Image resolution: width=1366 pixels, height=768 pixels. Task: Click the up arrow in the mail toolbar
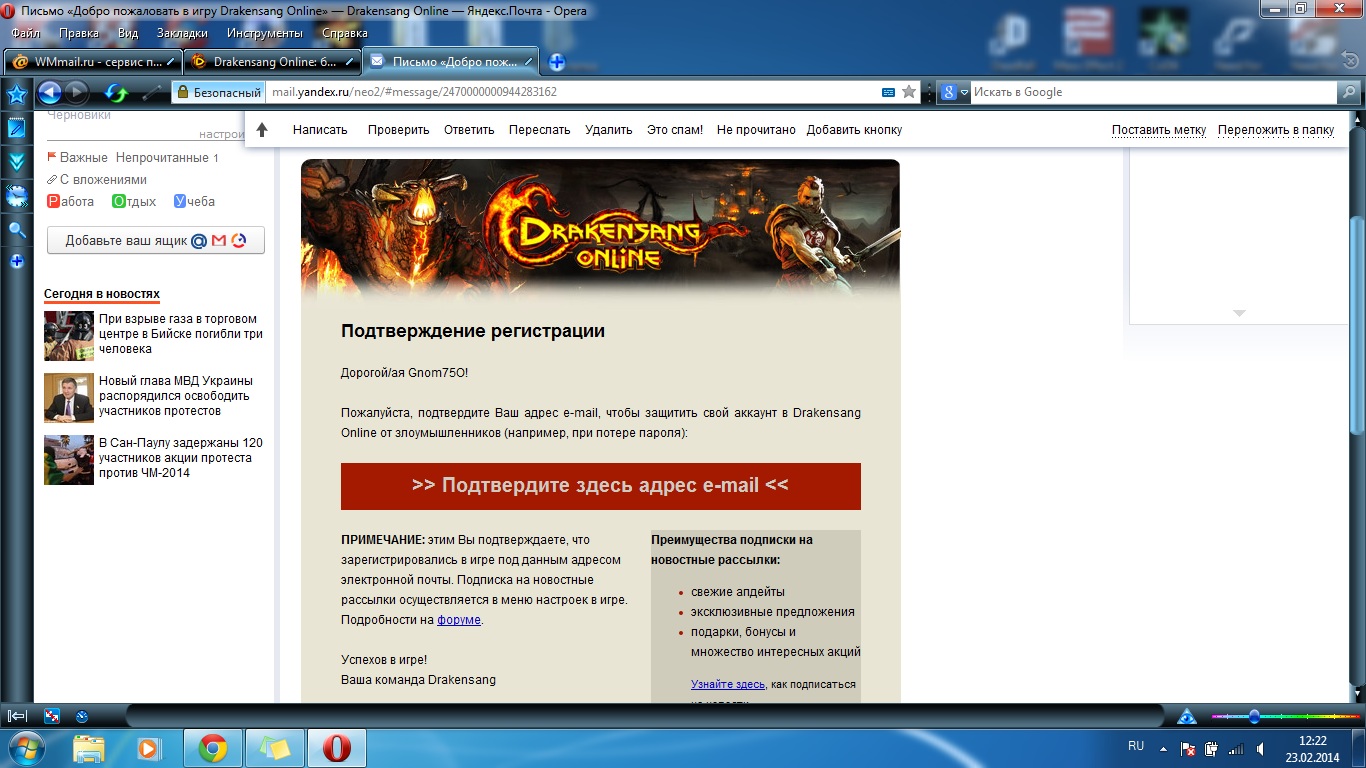pos(262,130)
